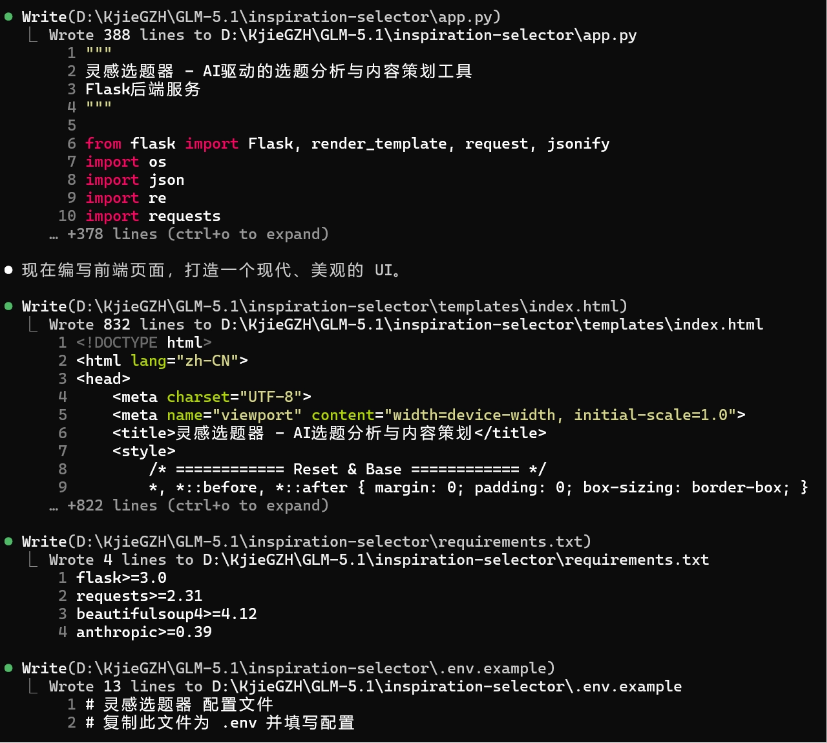The image size is (827, 743).
Task: Click the tree branch icon before Wrote 4 lines
Action: click(x=33, y=559)
